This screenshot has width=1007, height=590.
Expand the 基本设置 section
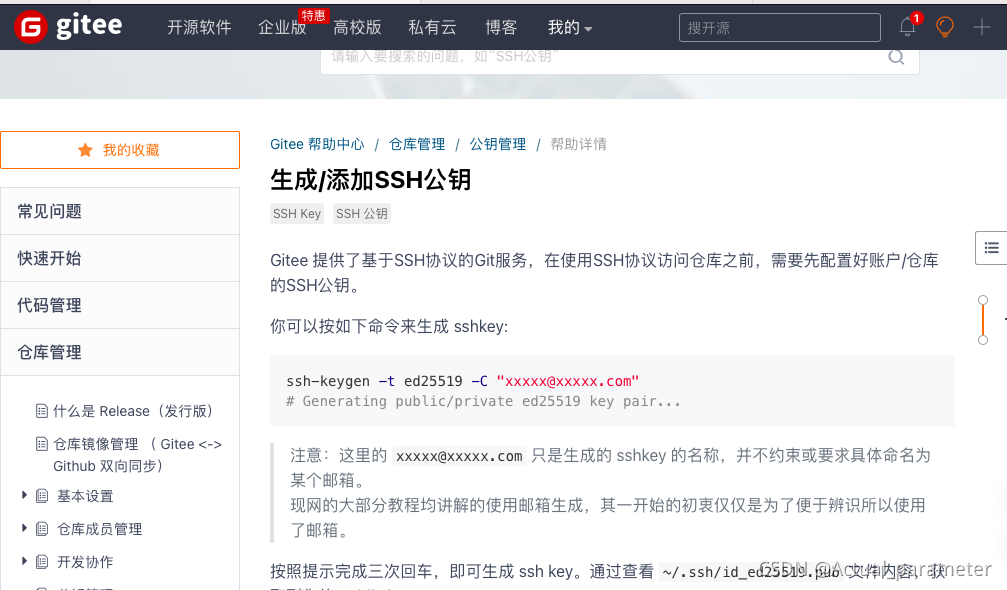[25, 496]
